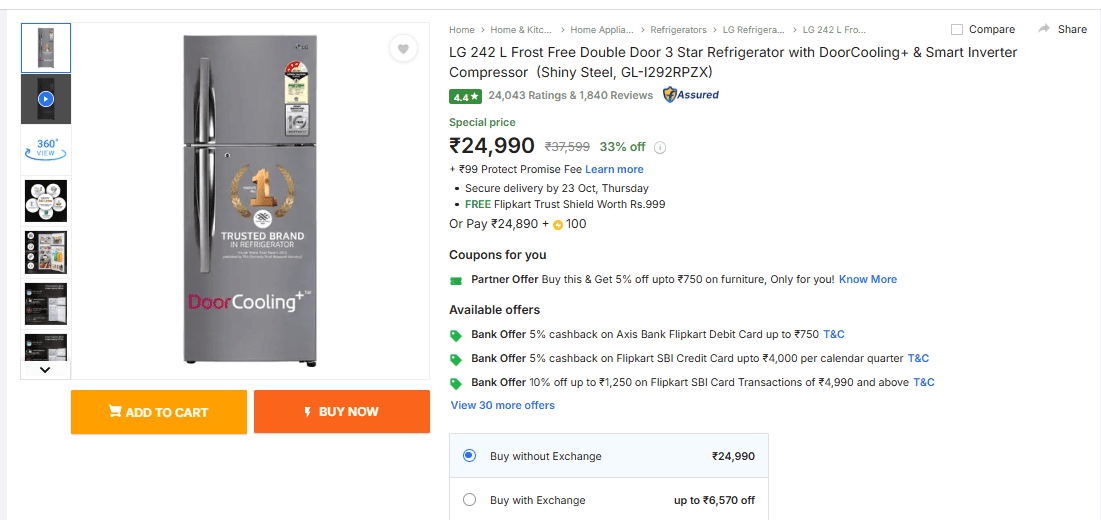Click the price info icon beside 33% off
Screen dimensions: 1101x520
click(660, 148)
